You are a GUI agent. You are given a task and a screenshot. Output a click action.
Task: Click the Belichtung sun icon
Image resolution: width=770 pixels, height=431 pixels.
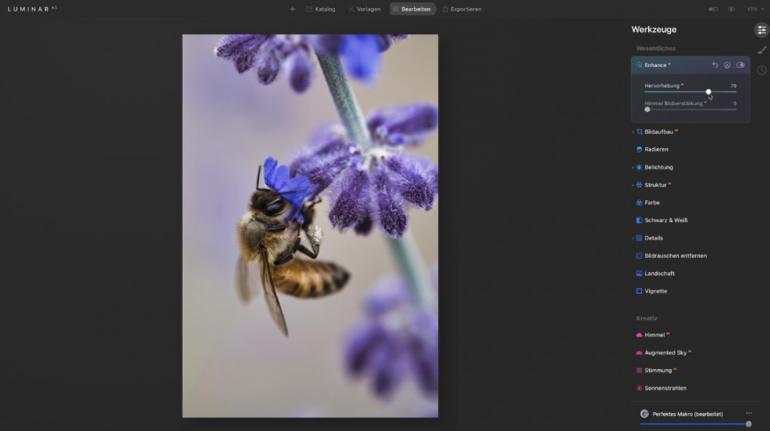pyautogui.click(x=639, y=167)
